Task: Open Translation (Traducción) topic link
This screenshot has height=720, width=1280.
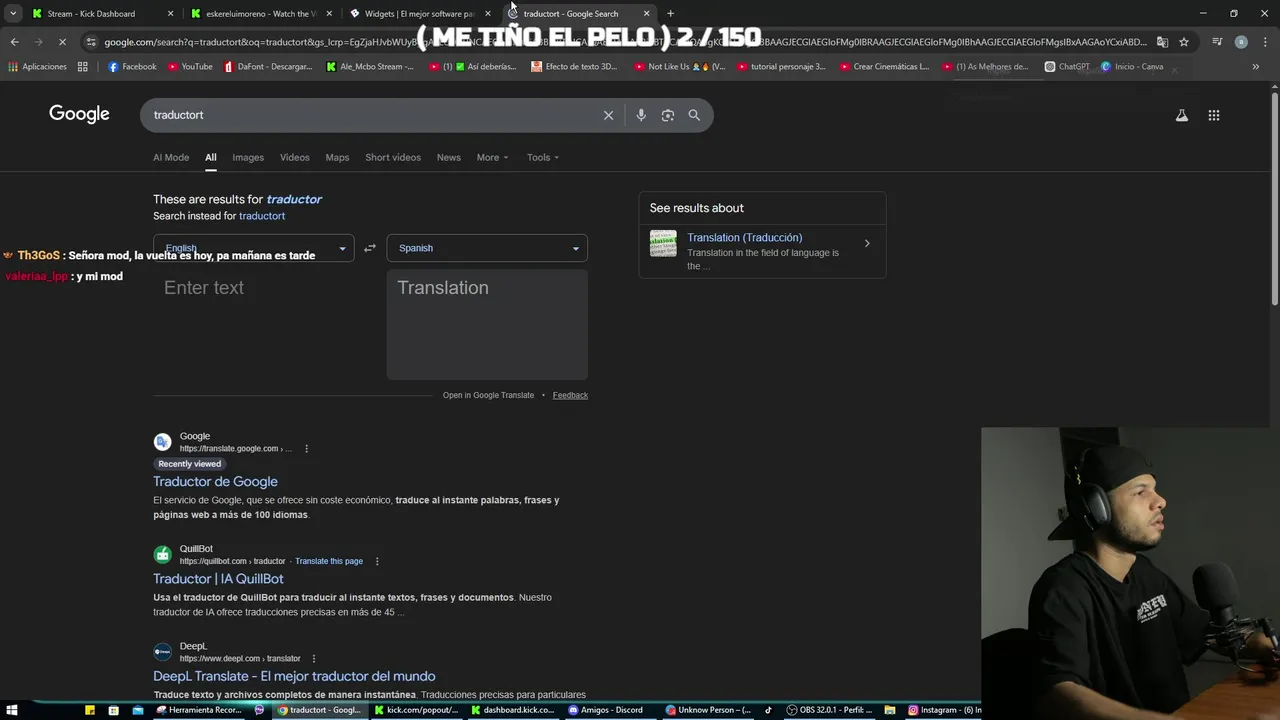Action: tap(745, 238)
